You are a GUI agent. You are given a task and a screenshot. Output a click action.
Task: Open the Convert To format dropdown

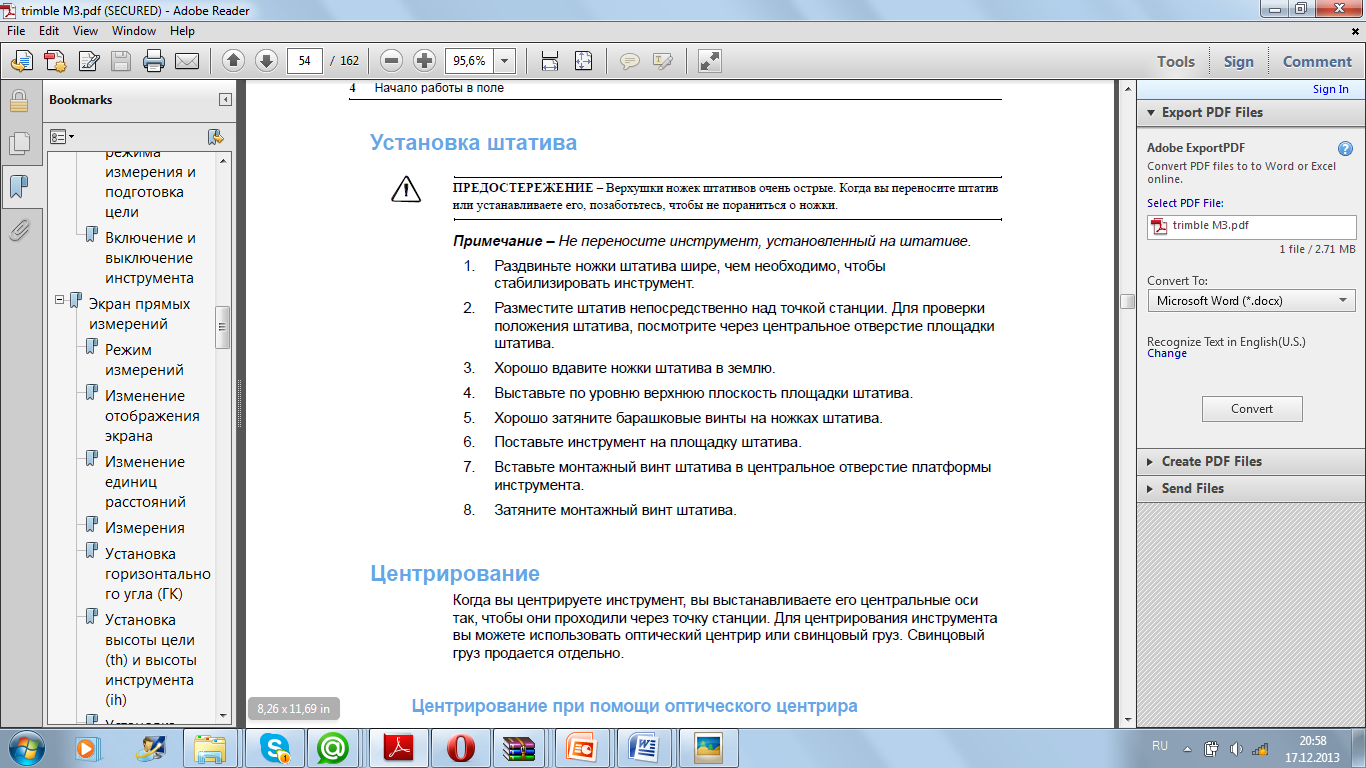tap(1252, 300)
